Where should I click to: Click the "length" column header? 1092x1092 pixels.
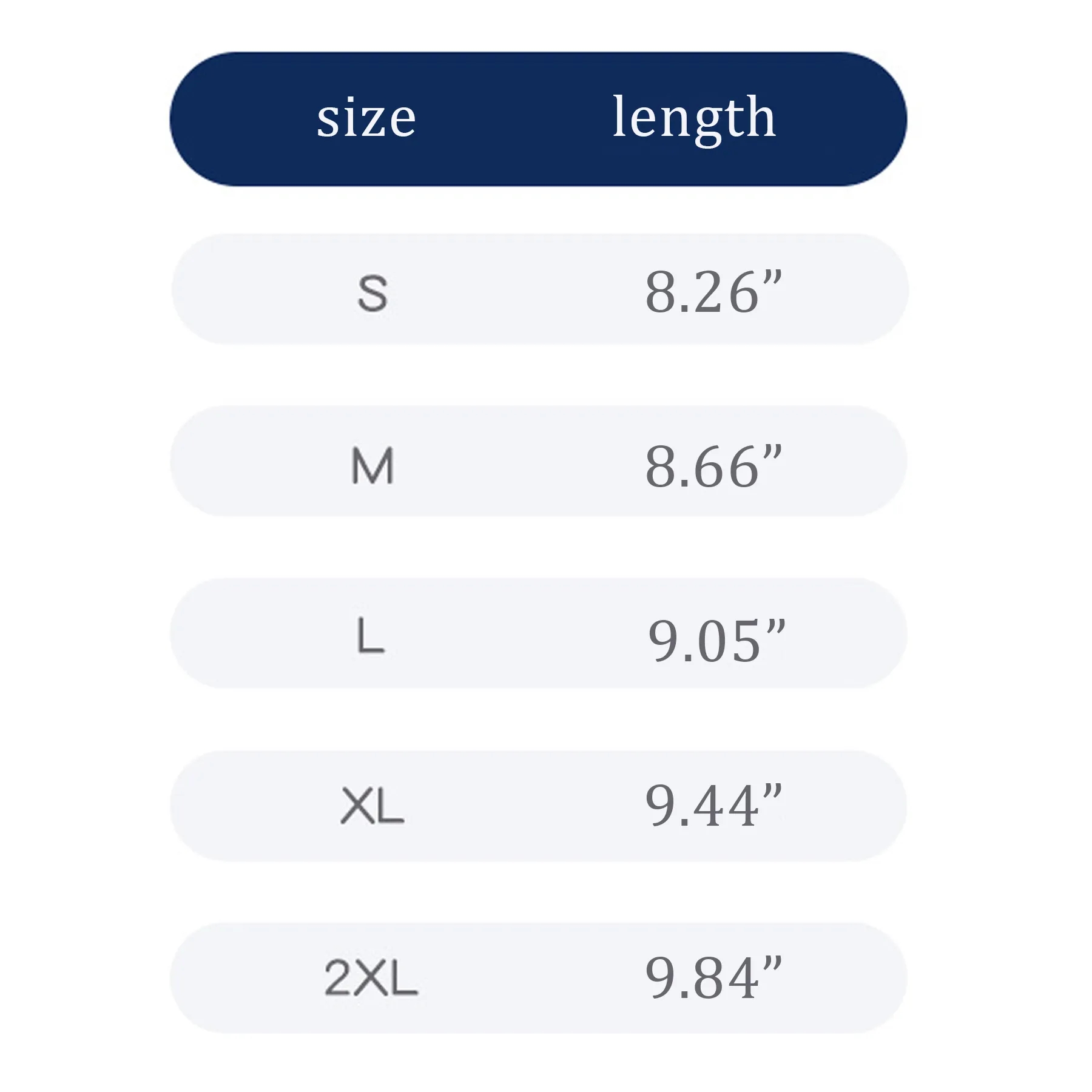(x=693, y=118)
